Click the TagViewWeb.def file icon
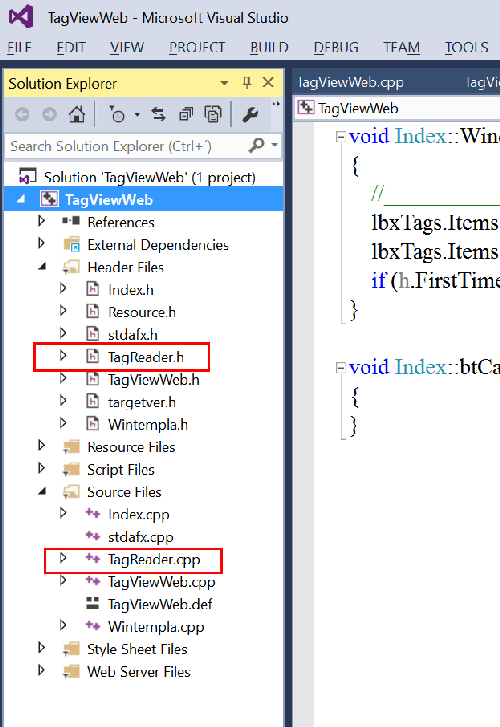The height and width of the screenshot is (727, 500). pyautogui.click(x=93, y=603)
